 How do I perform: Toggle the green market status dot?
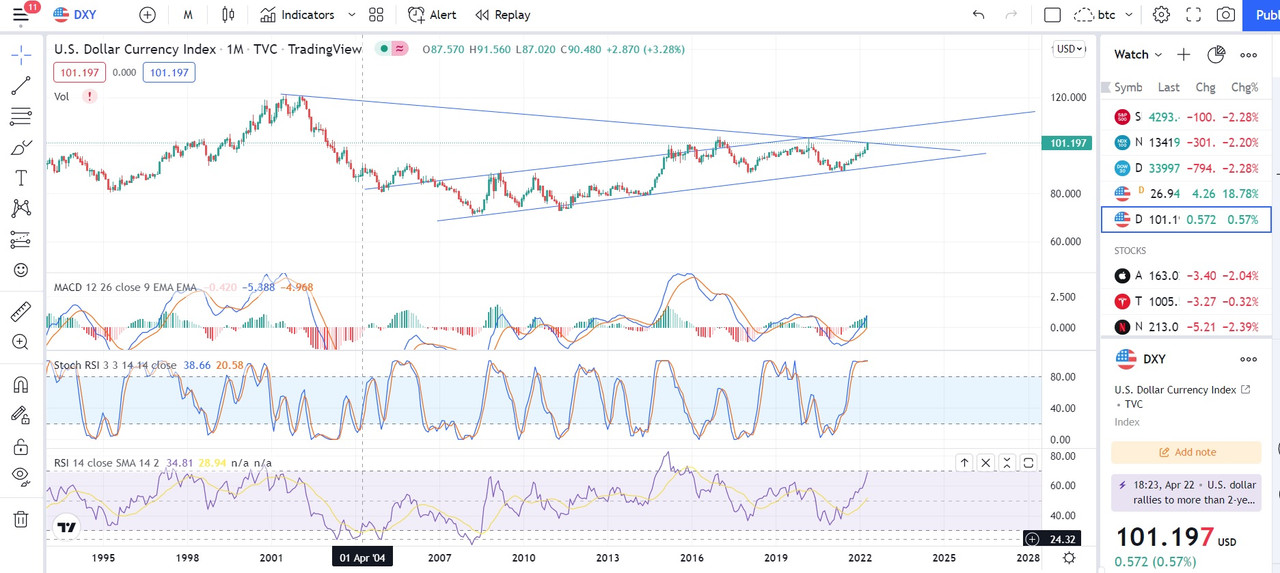coord(384,48)
